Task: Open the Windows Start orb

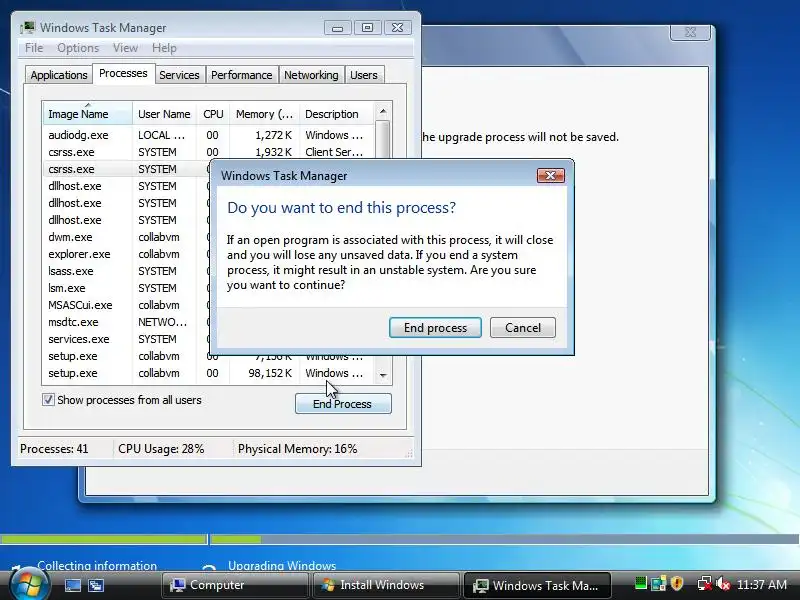Action: [29, 585]
